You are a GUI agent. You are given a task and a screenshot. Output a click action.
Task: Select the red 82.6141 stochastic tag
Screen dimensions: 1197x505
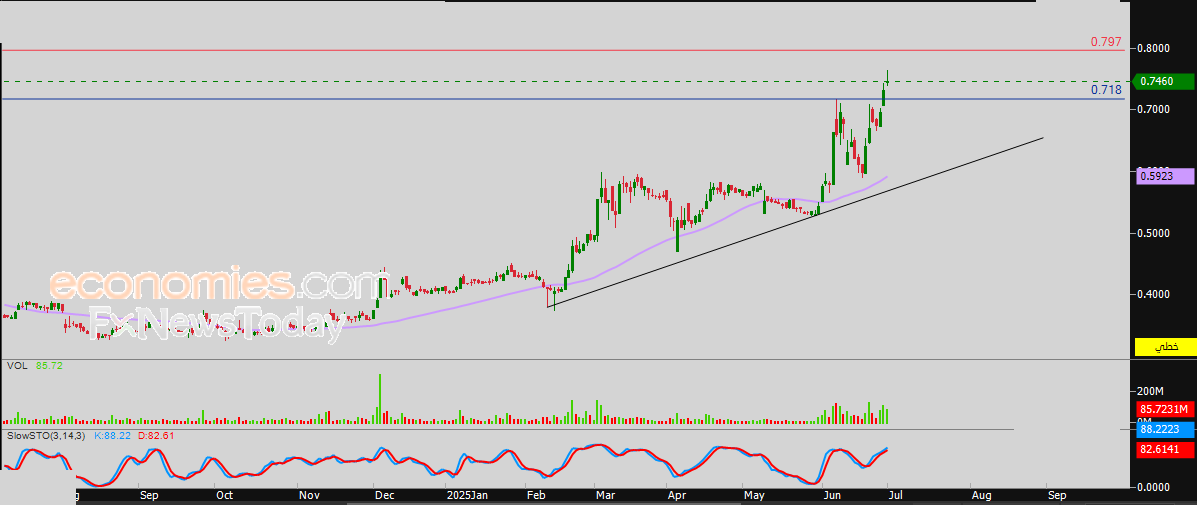[1165, 451]
